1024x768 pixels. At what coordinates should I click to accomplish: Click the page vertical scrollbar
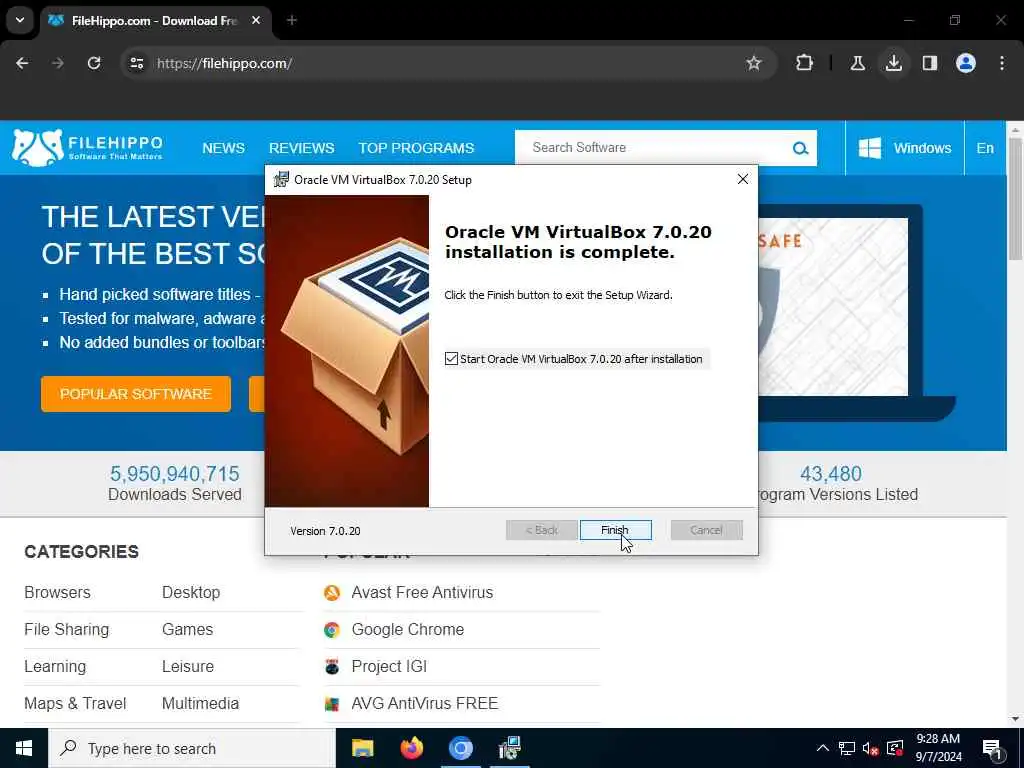click(1015, 199)
